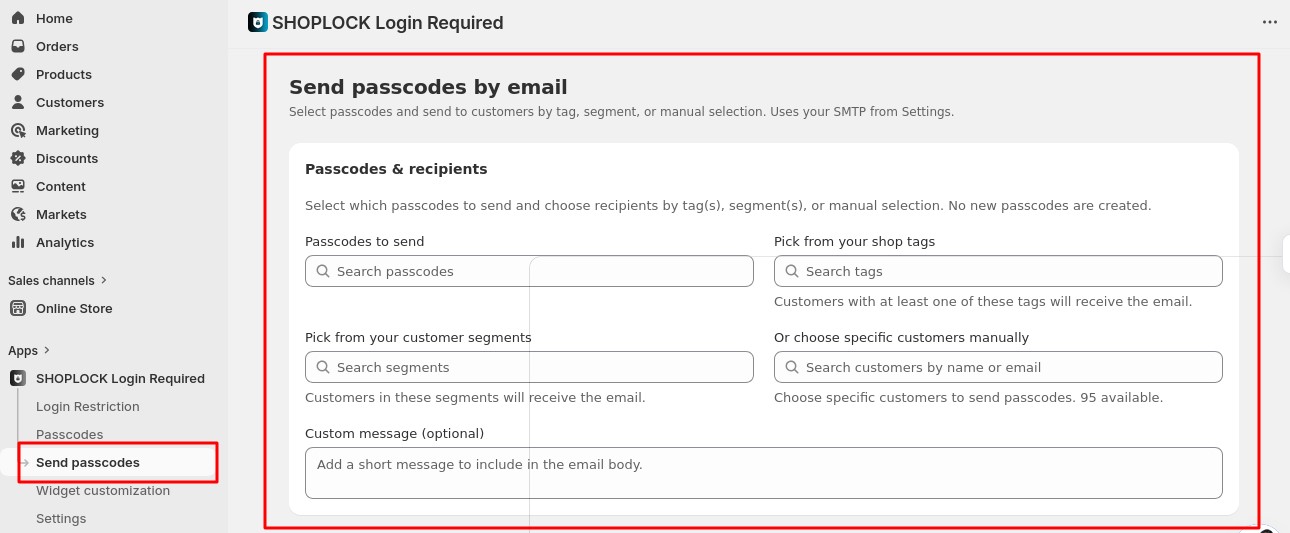The image size is (1290, 533).
Task: Expand the Apps section chevron
Action: tap(47, 351)
